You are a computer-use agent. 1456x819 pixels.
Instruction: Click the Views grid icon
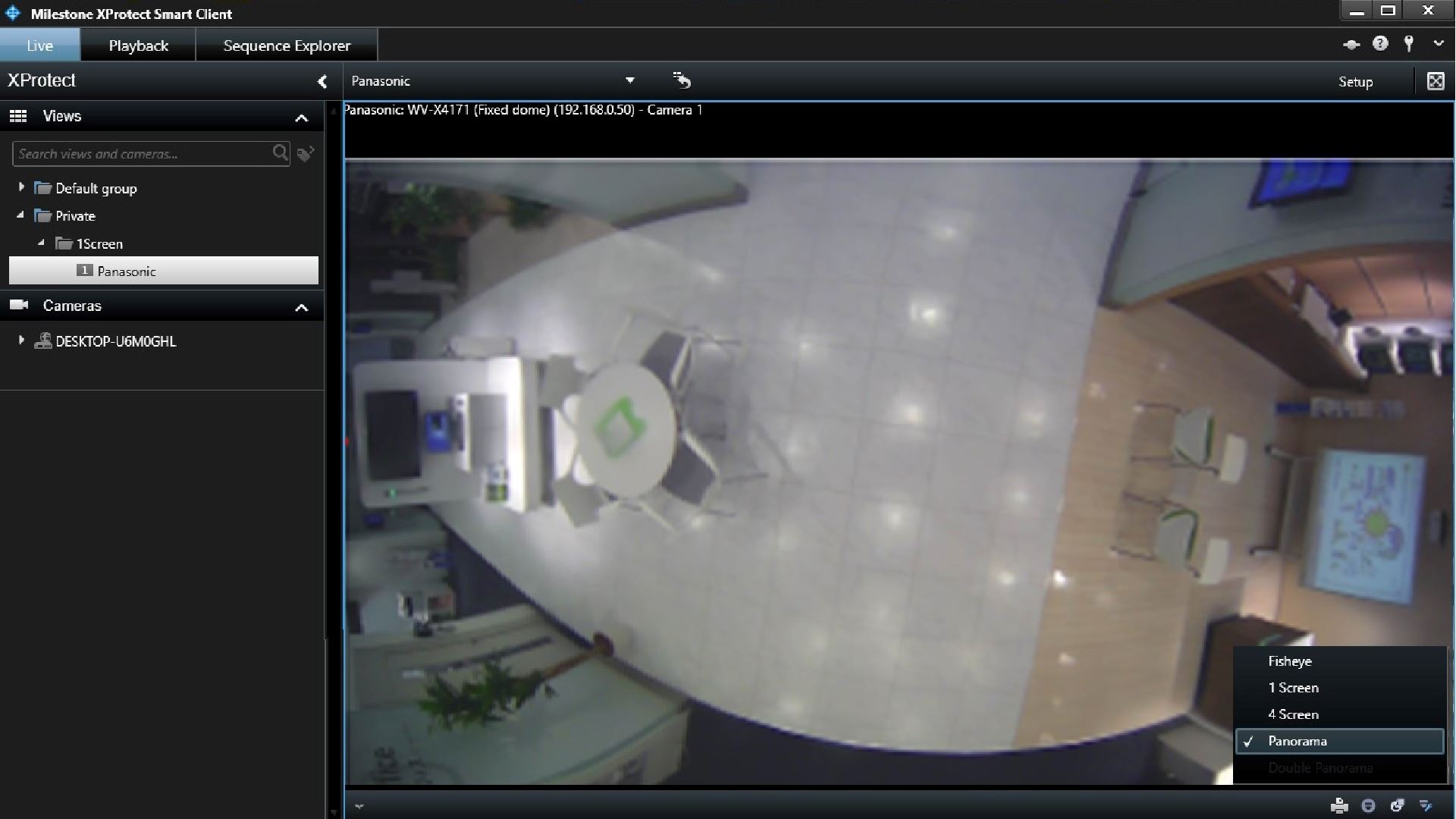(x=18, y=116)
